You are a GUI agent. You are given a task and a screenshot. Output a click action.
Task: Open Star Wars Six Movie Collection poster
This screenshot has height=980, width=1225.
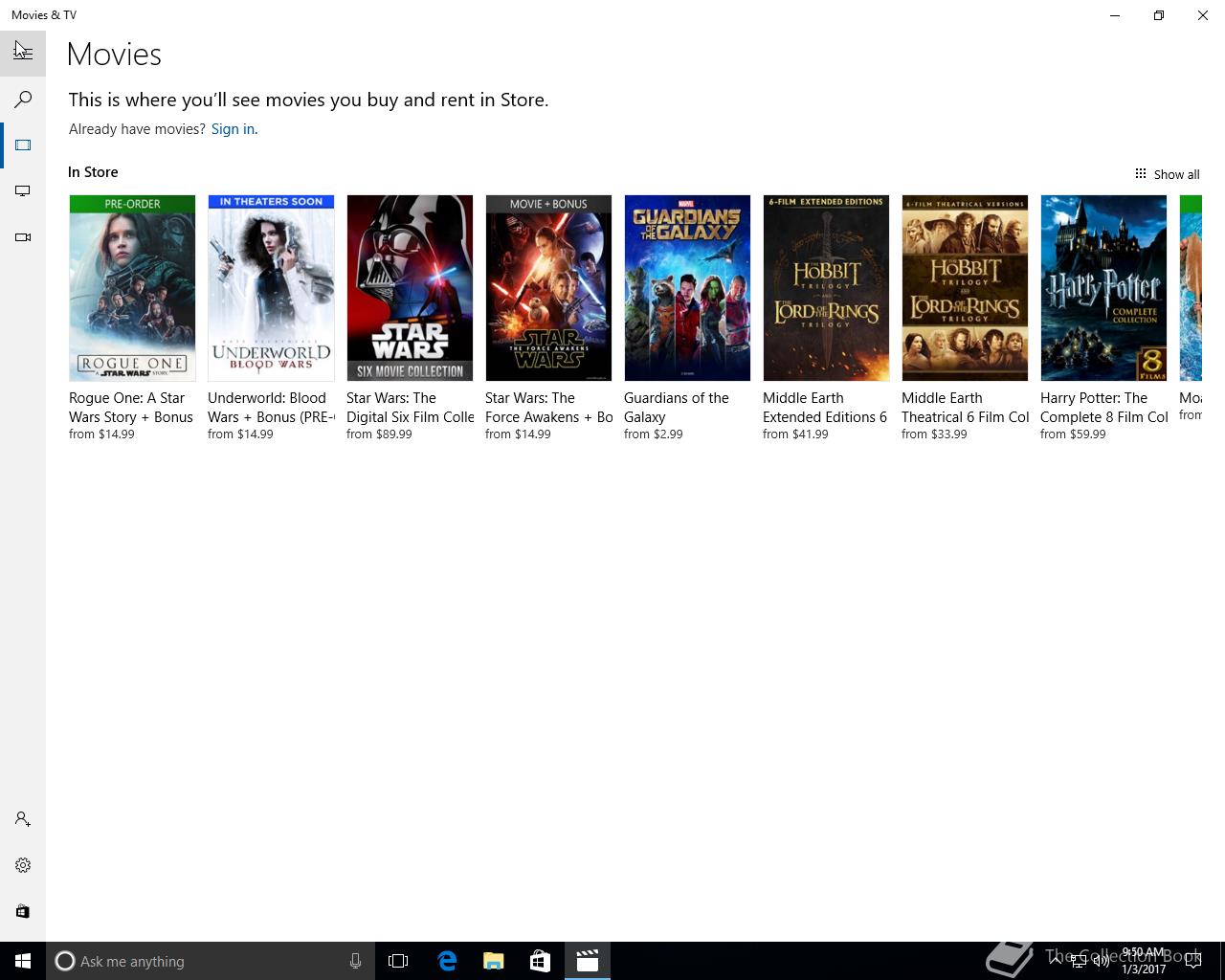click(410, 288)
